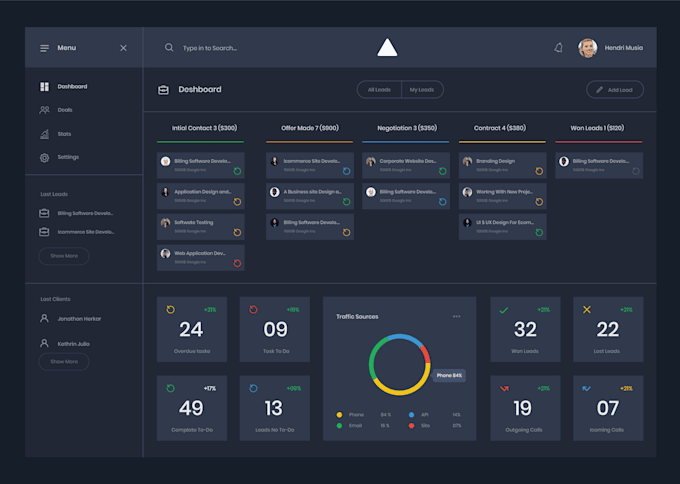Close the sidebar menu with X
The width and height of the screenshot is (680, 484).
124,48
